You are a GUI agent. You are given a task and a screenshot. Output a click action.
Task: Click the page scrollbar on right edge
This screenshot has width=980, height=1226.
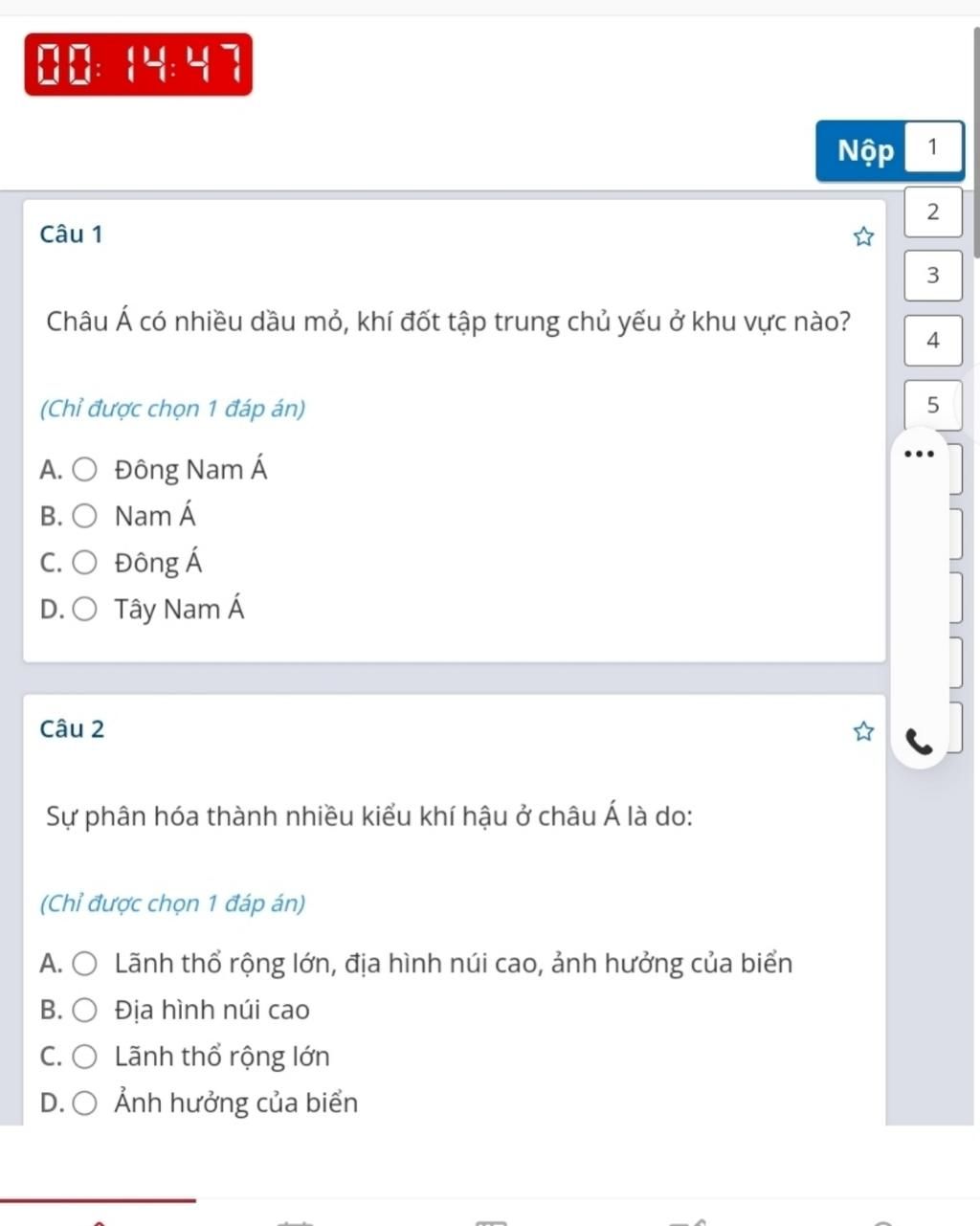(976, 142)
